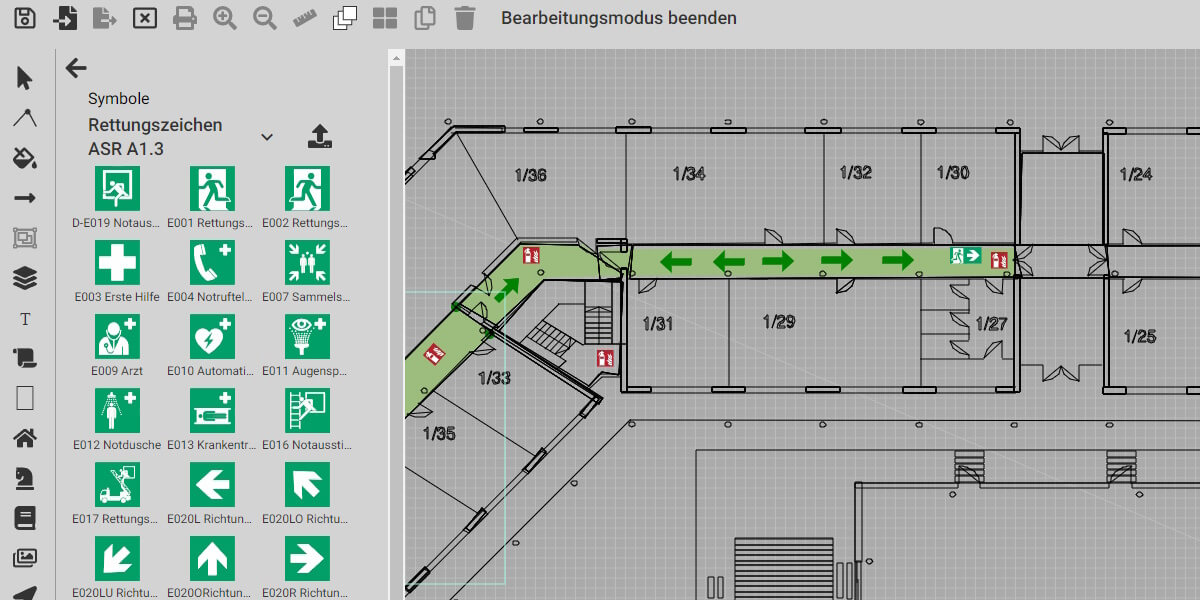The image size is (1200, 600).
Task: Click the save floppy disk icon
Action: 25,18
